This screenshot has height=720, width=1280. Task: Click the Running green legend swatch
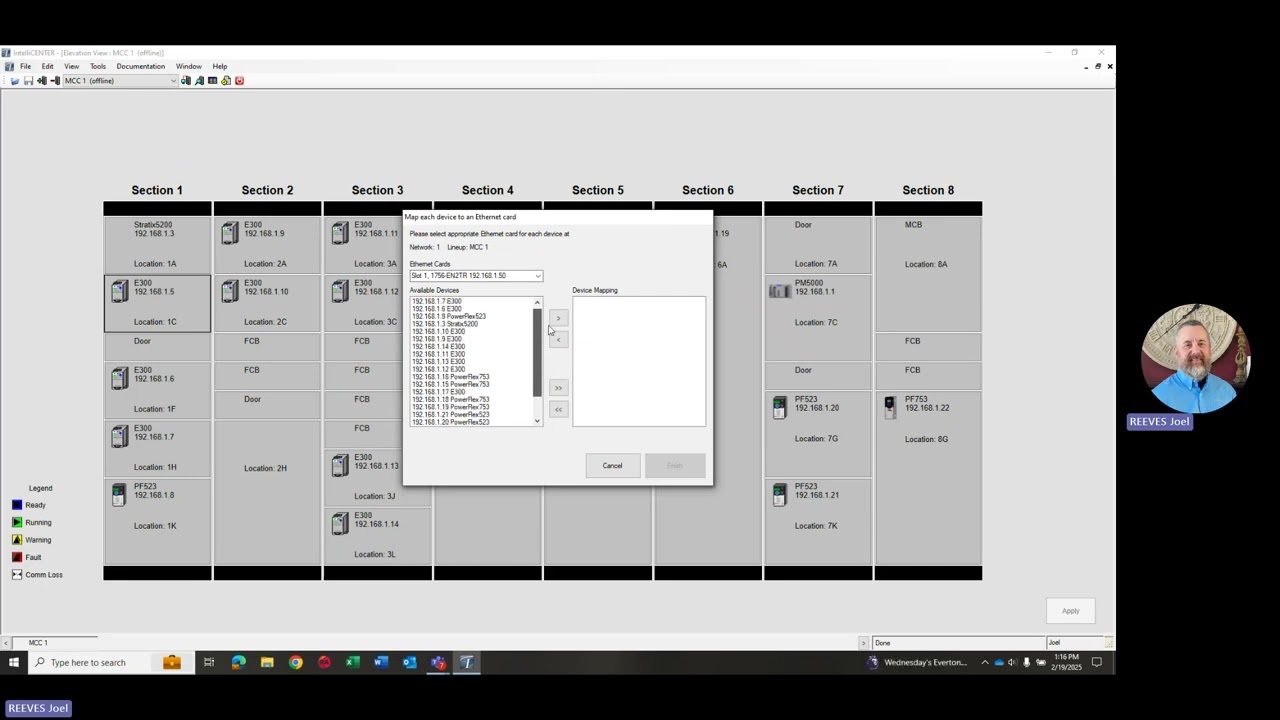tap(17, 522)
